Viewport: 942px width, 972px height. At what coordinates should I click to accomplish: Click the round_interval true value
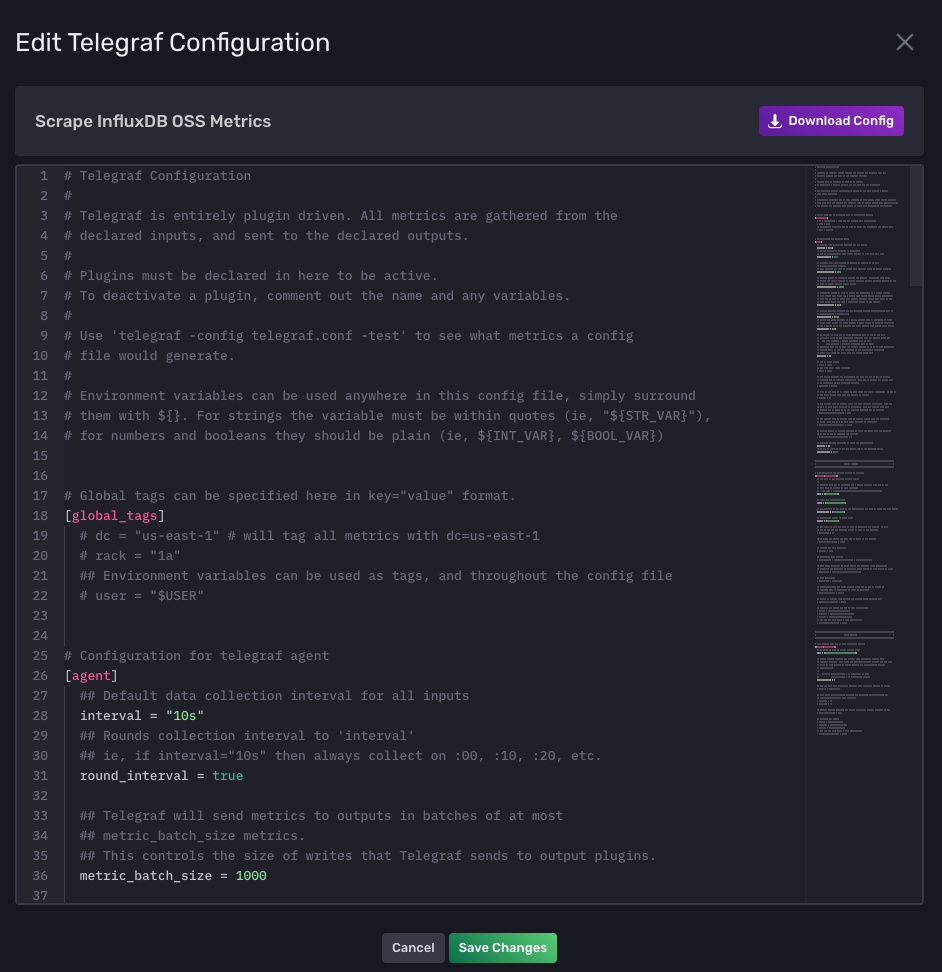227,776
